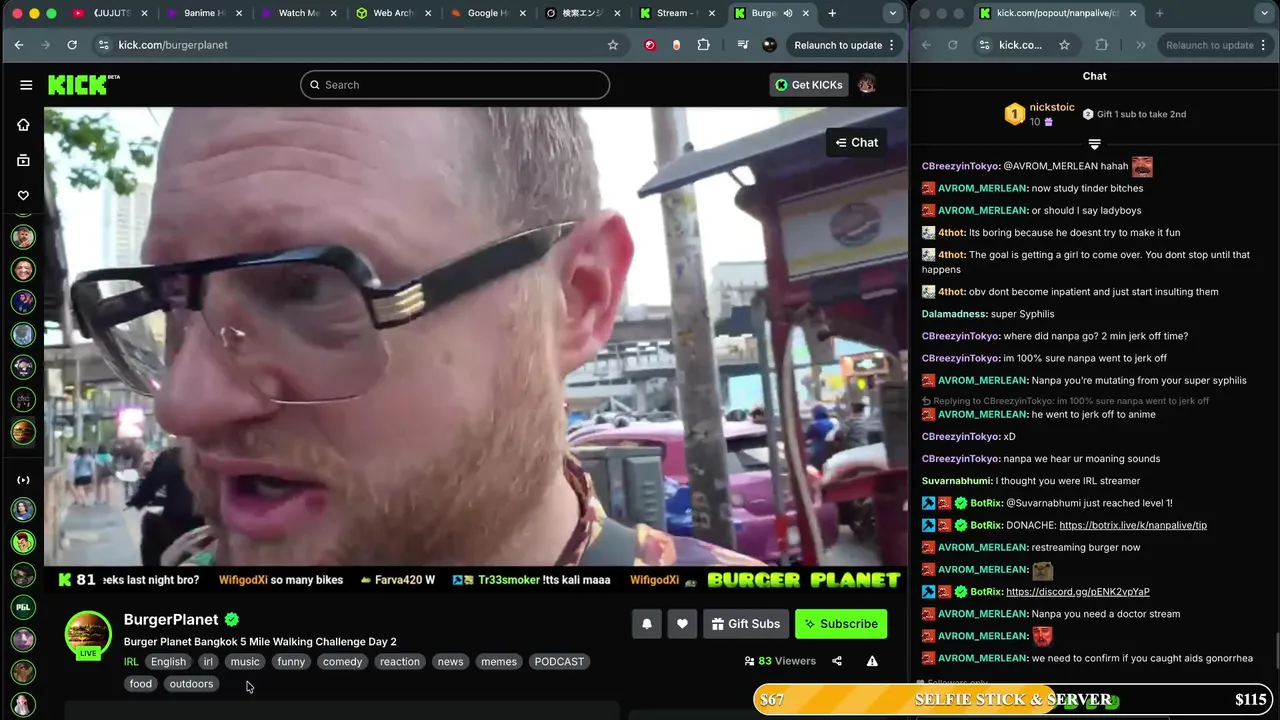
Task: Open the user avatar next to Get KICKs
Action: coord(867,85)
